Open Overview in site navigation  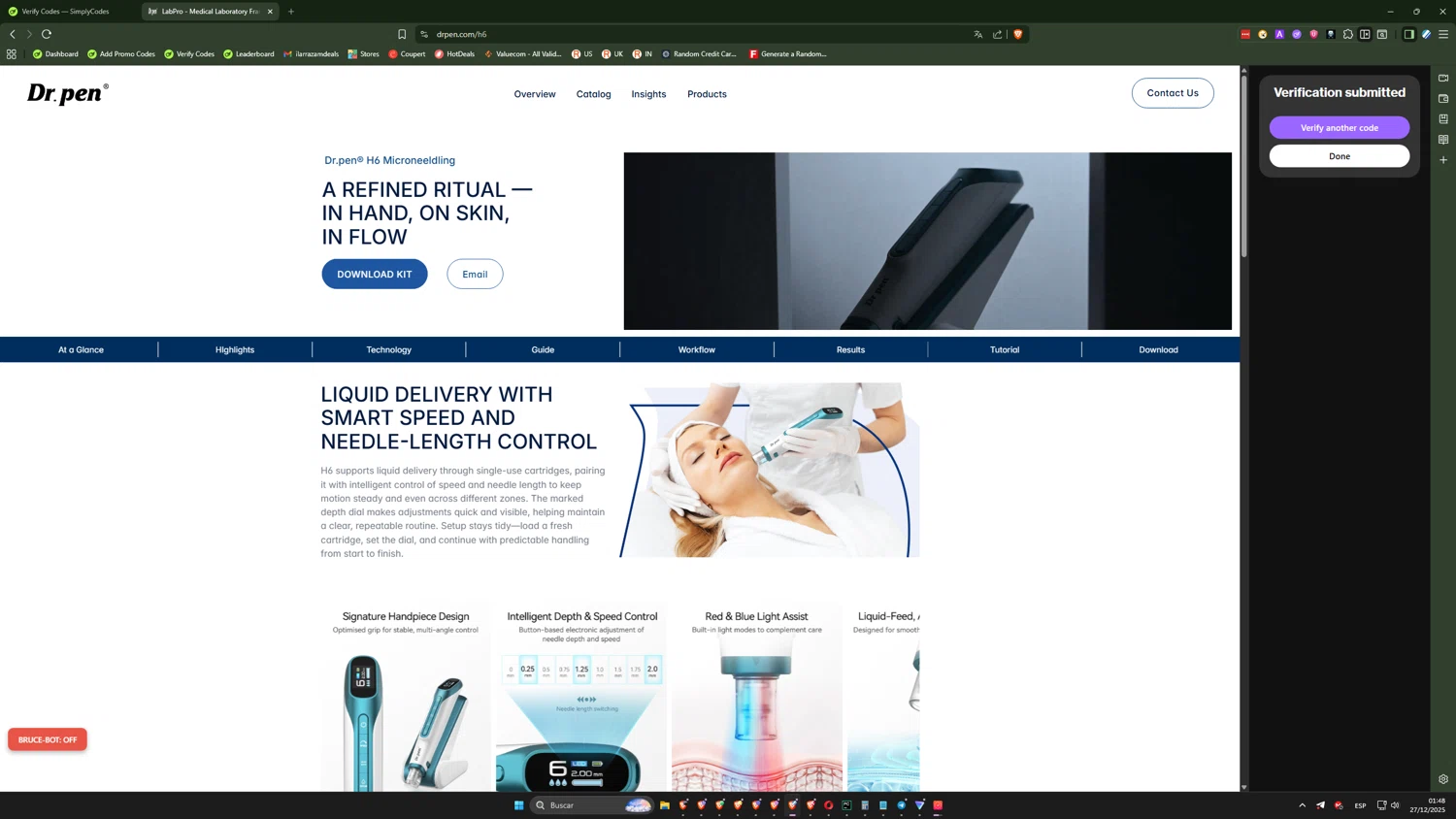click(535, 94)
